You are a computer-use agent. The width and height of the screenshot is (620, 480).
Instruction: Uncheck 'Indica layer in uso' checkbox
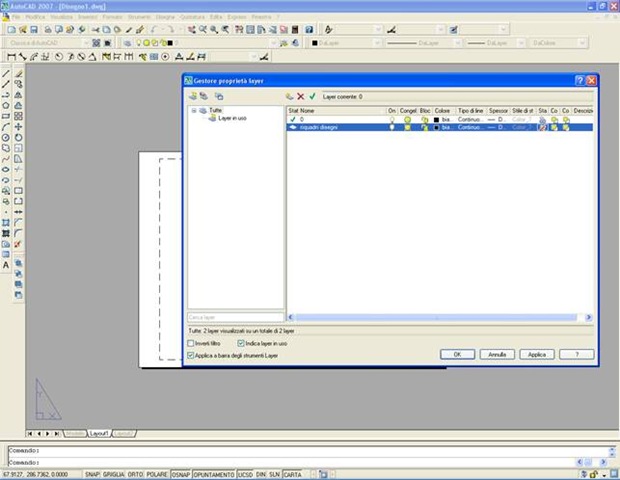click(x=241, y=343)
